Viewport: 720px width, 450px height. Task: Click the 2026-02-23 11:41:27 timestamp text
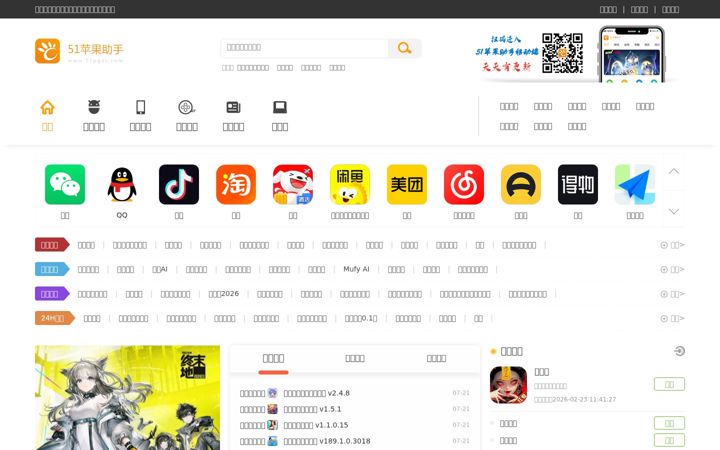coord(585,399)
